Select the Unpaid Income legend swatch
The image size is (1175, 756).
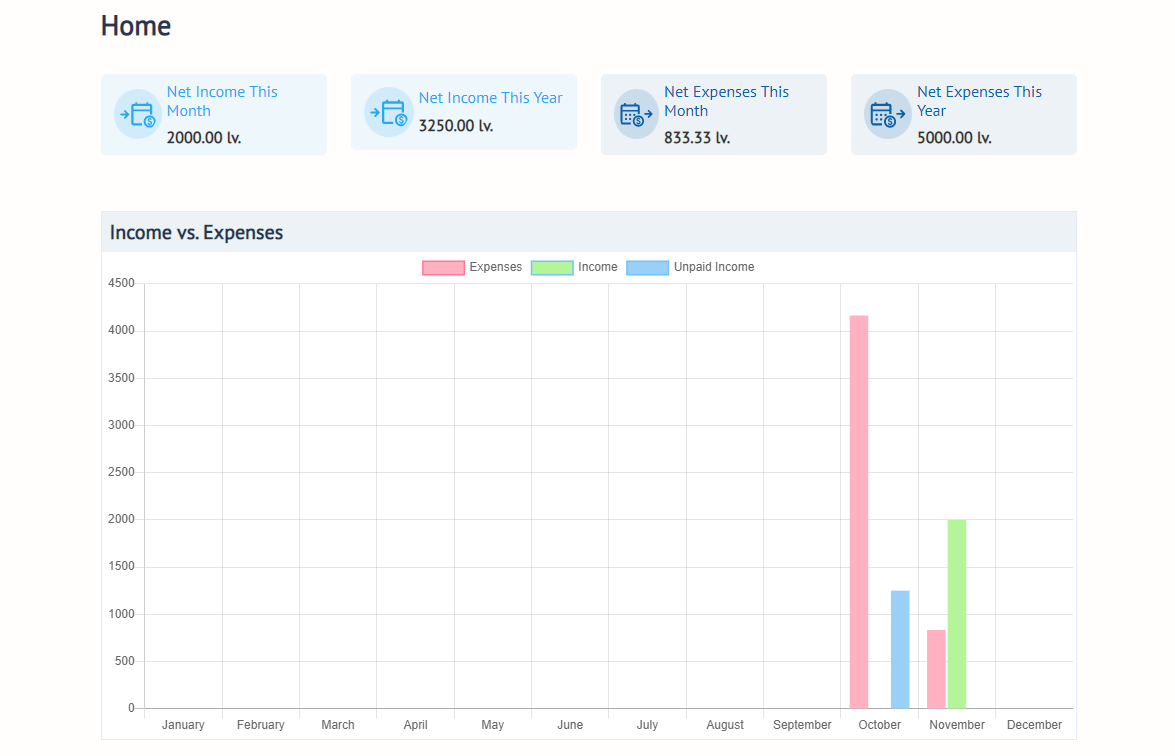[x=647, y=267]
